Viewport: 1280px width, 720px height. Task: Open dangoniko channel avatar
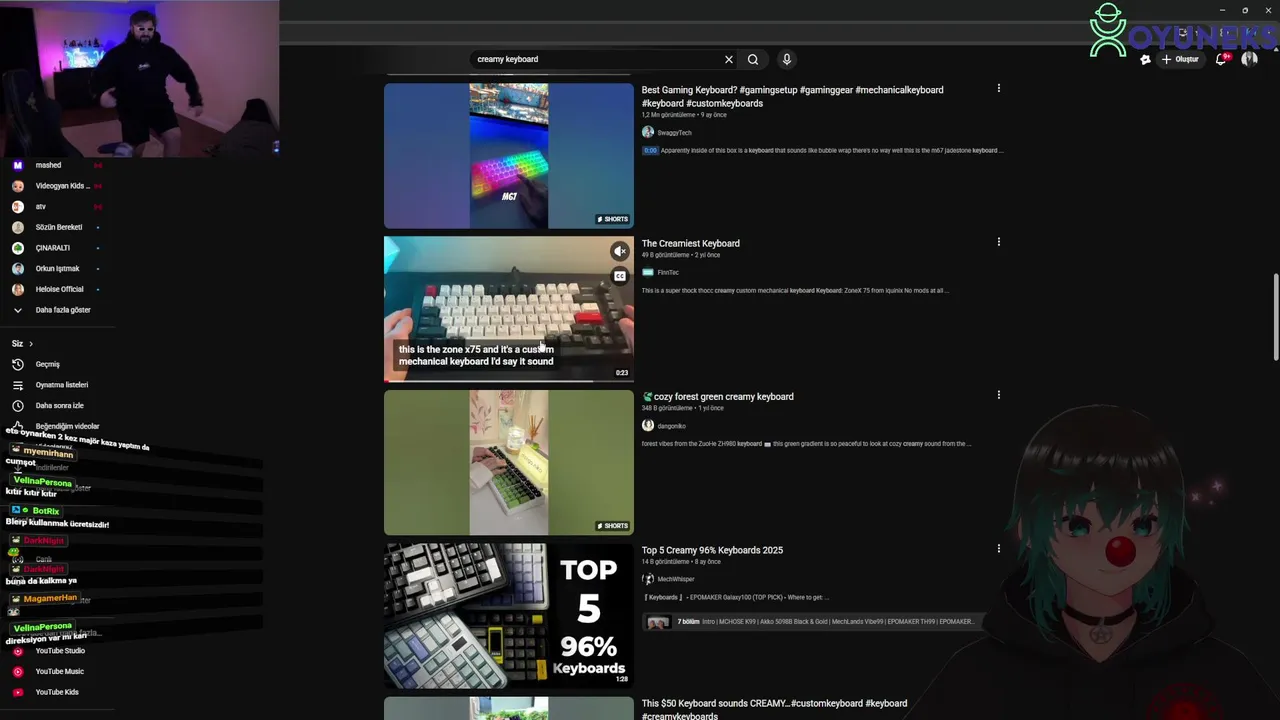coord(648,426)
